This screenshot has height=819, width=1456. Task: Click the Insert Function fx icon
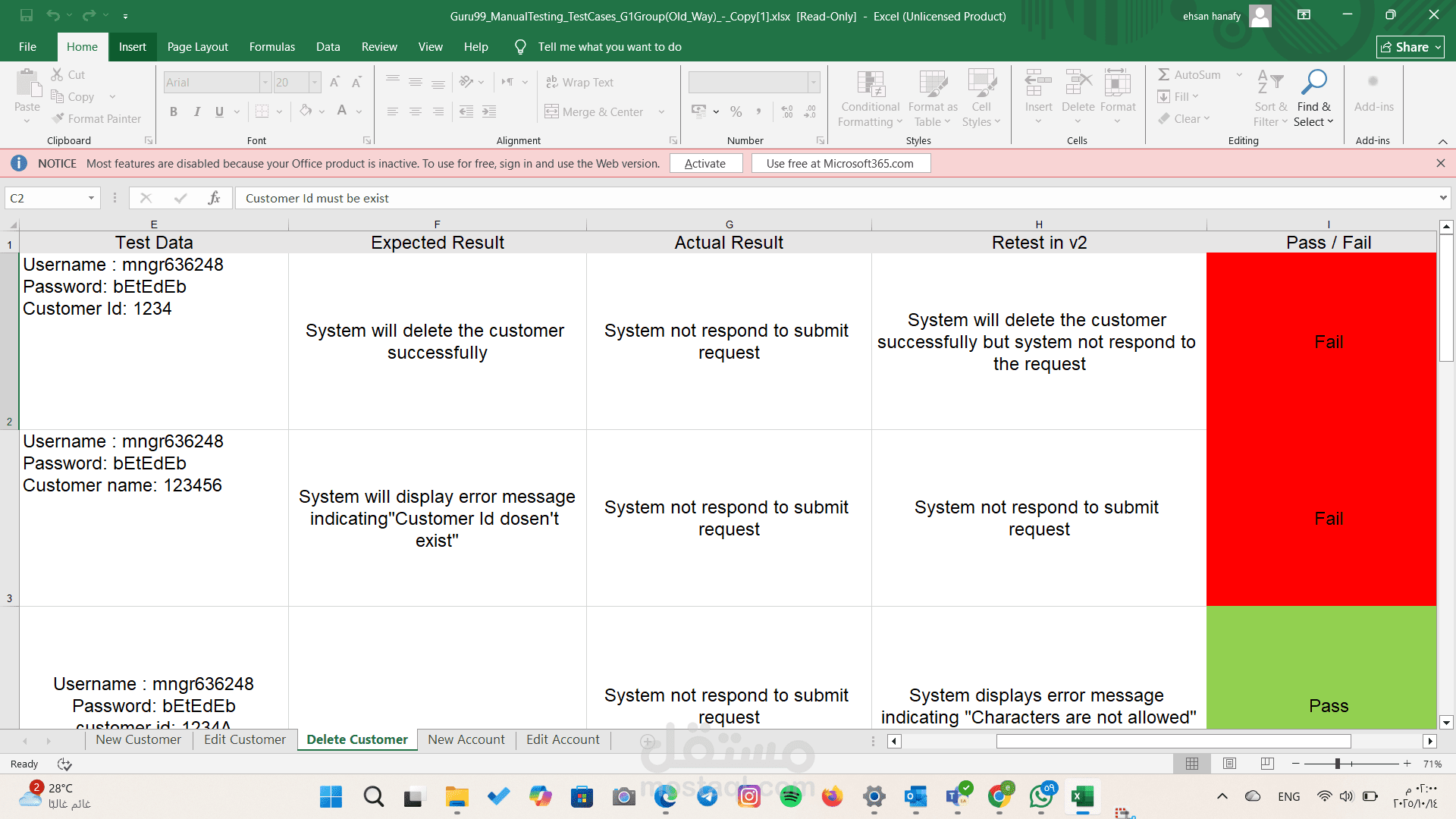click(x=214, y=198)
